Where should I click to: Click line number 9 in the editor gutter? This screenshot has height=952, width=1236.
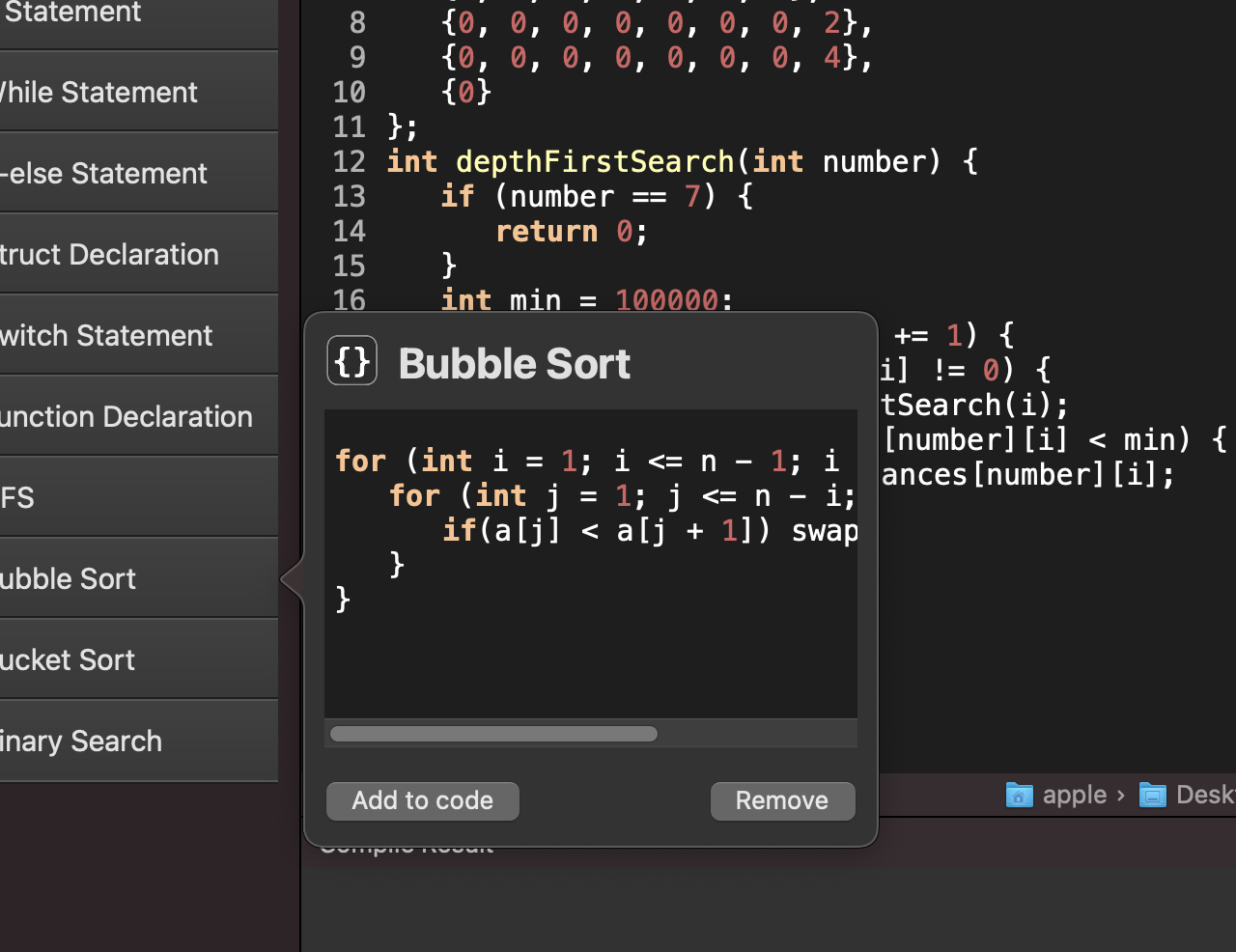point(357,57)
